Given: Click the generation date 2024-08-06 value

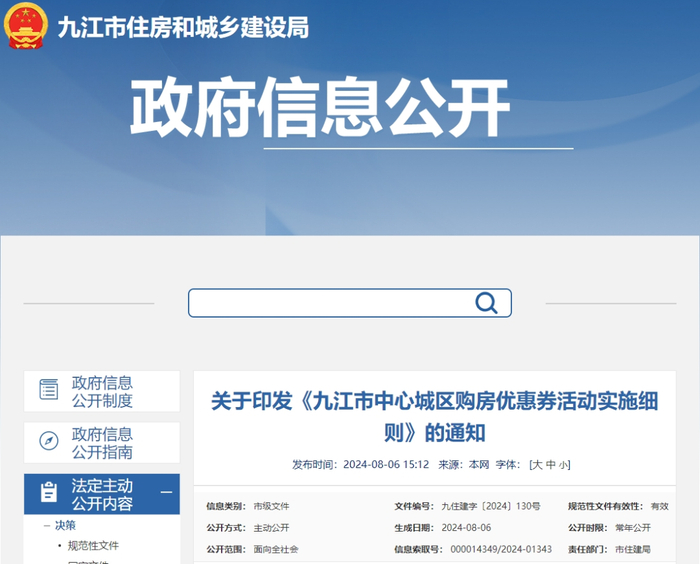Looking at the screenshot, I should coord(466,528).
